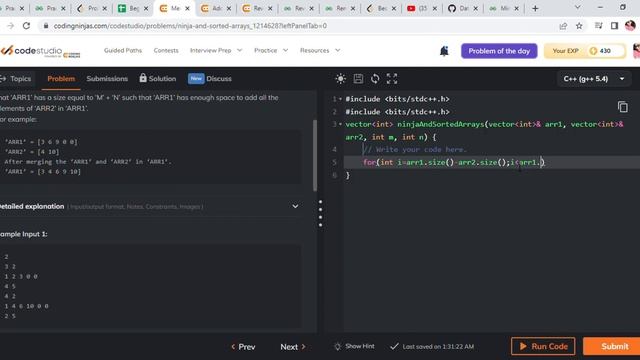Click the 'Write your code here' comment
This screenshot has height=360, width=640.
415,149
